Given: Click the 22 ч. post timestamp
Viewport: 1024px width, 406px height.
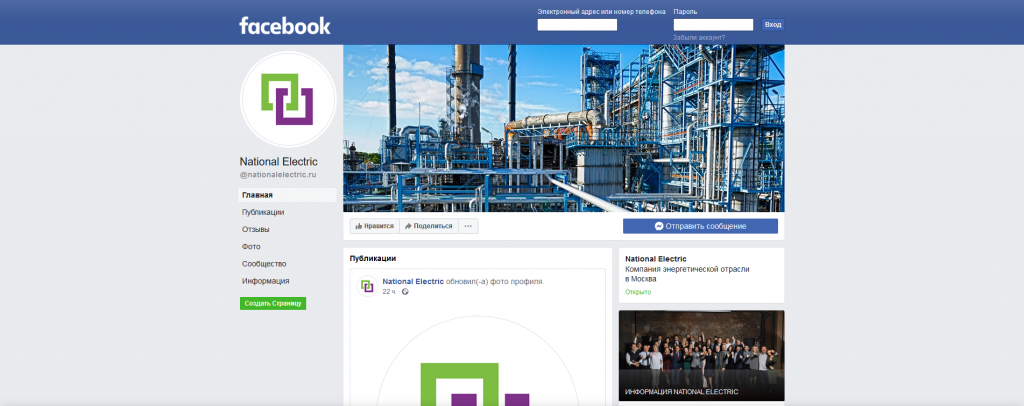Looking at the screenshot, I should point(389,292).
